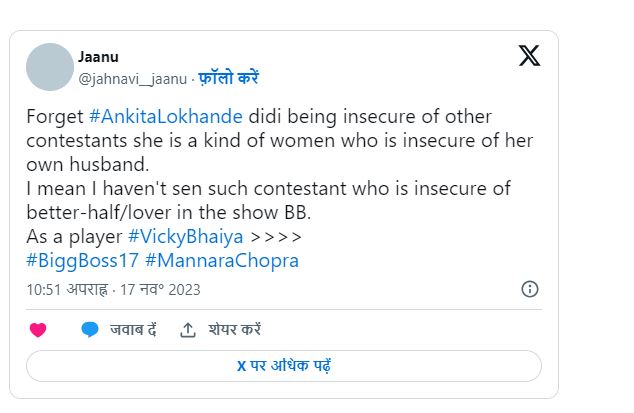Viewport: 634px width, 413px height.
Task: Open the Jaanu display name
Action: pyautogui.click(x=98, y=57)
